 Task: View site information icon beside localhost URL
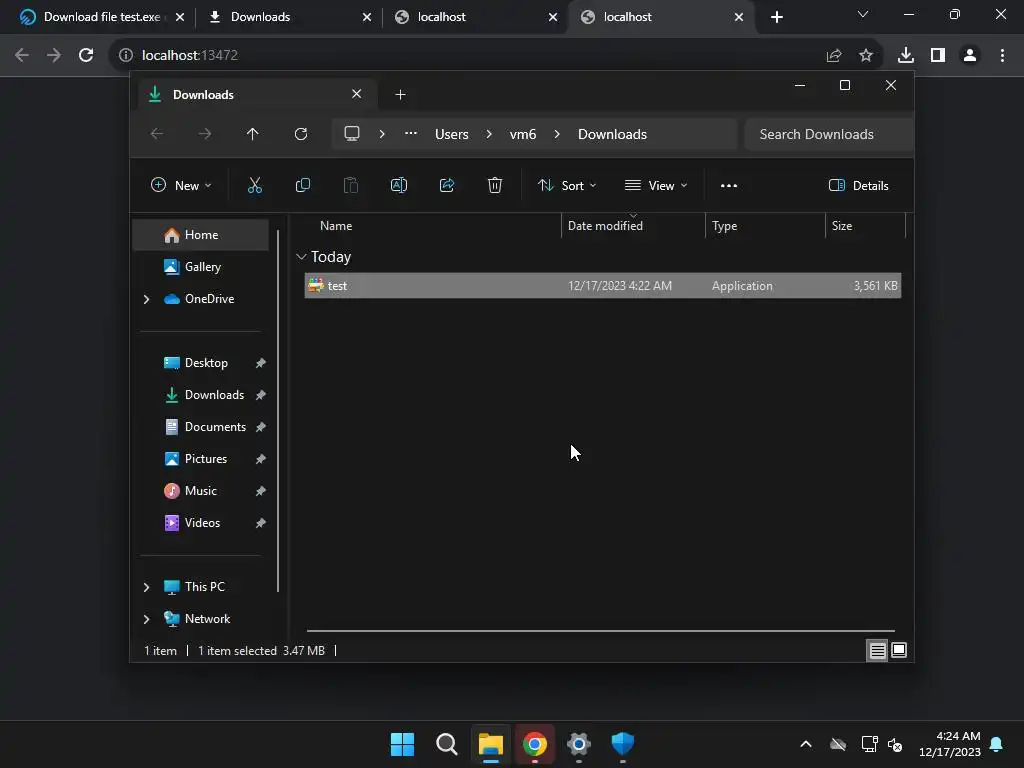pyautogui.click(x=126, y=56)
